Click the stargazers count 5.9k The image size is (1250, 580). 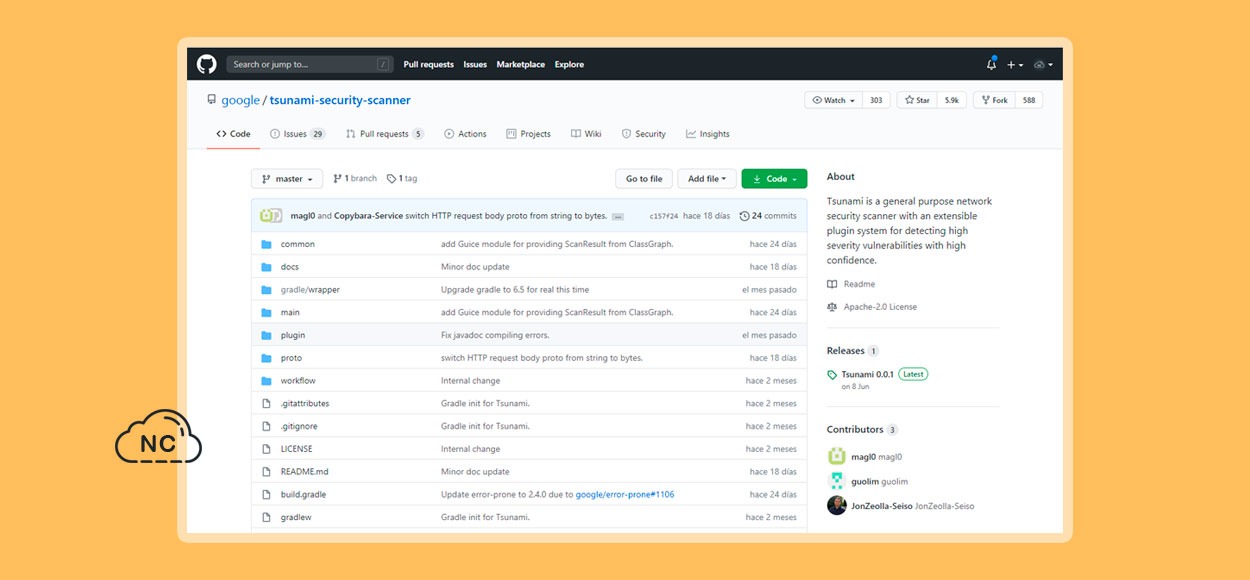(951, 100)
